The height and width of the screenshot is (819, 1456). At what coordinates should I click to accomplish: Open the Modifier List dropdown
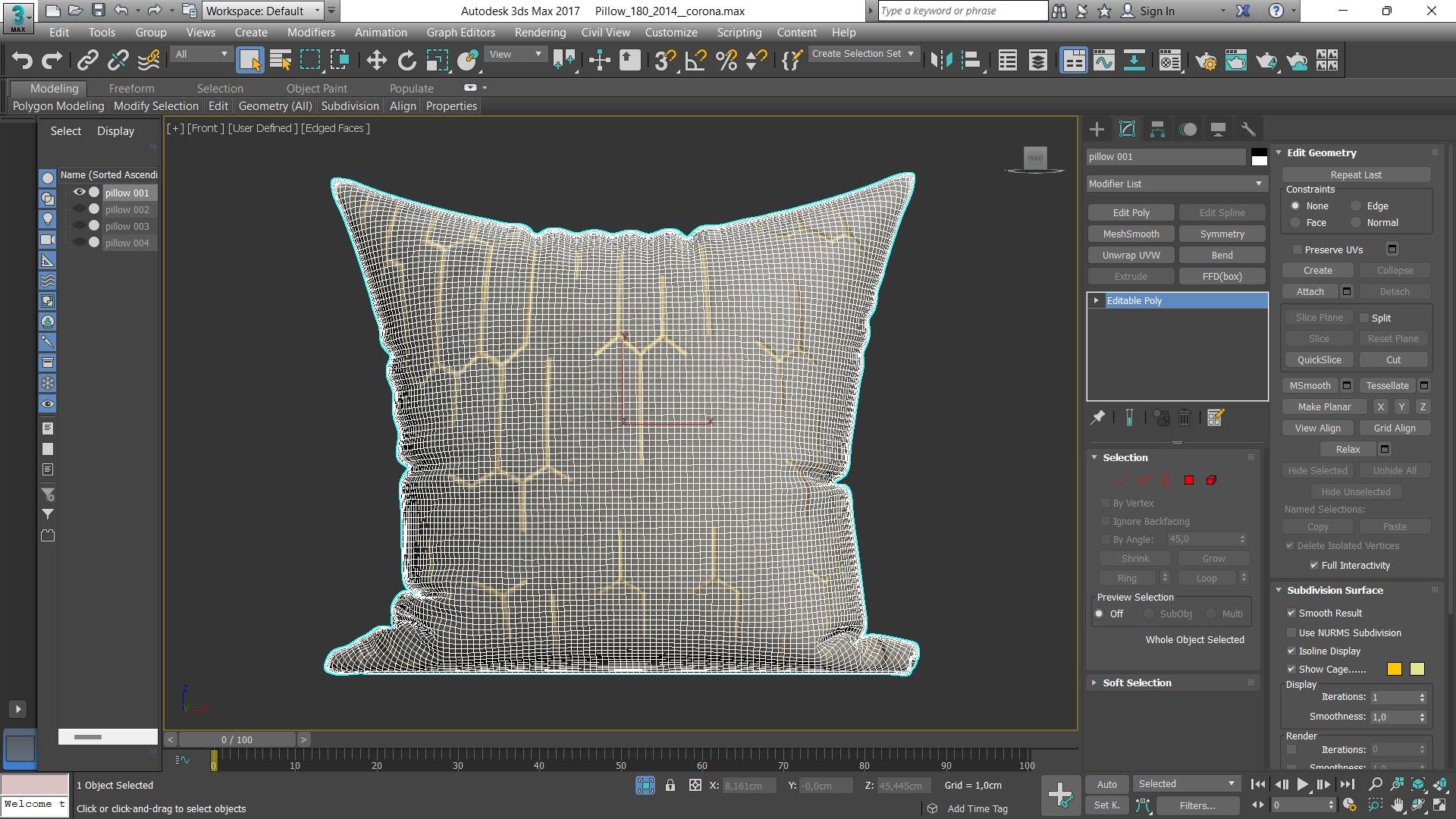pos(1176,184)
